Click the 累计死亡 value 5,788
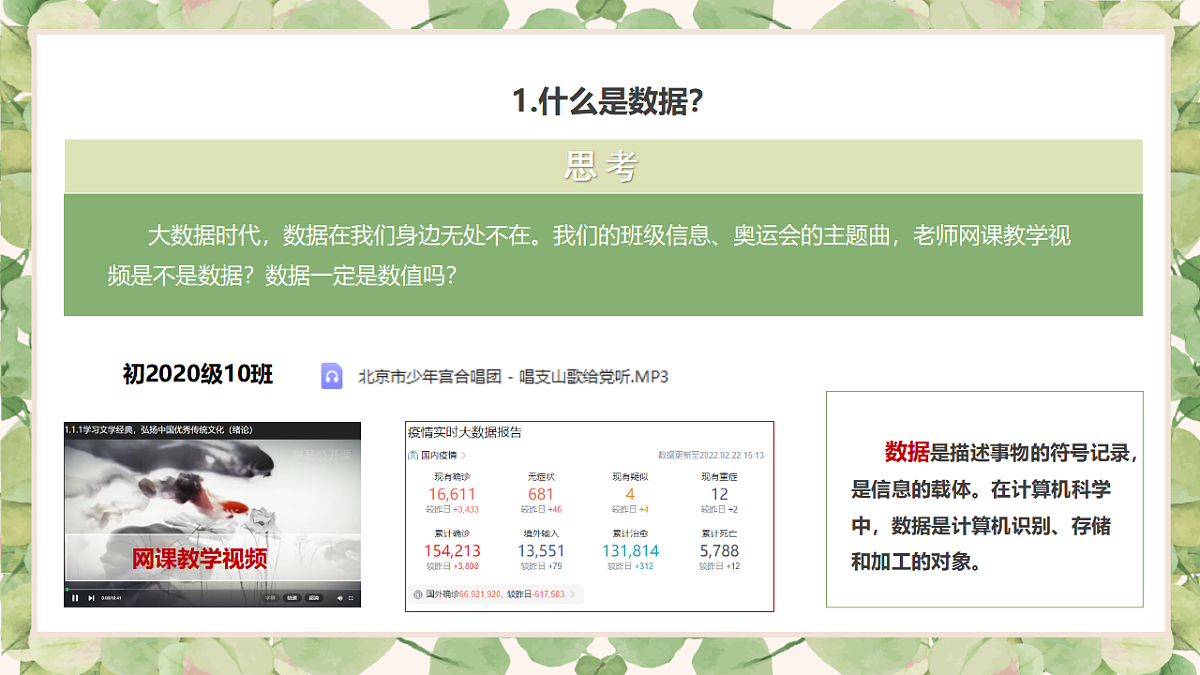 720,551
